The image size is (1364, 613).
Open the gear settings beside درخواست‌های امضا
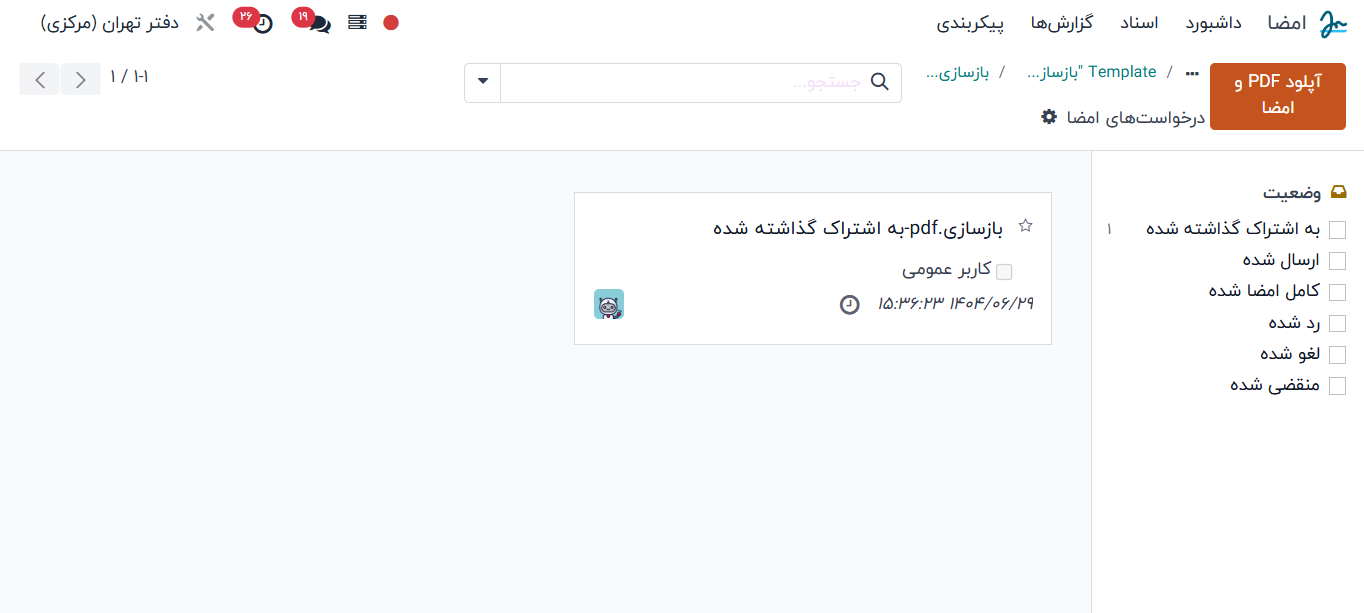pyautogui.click(x=1049, y=117)
